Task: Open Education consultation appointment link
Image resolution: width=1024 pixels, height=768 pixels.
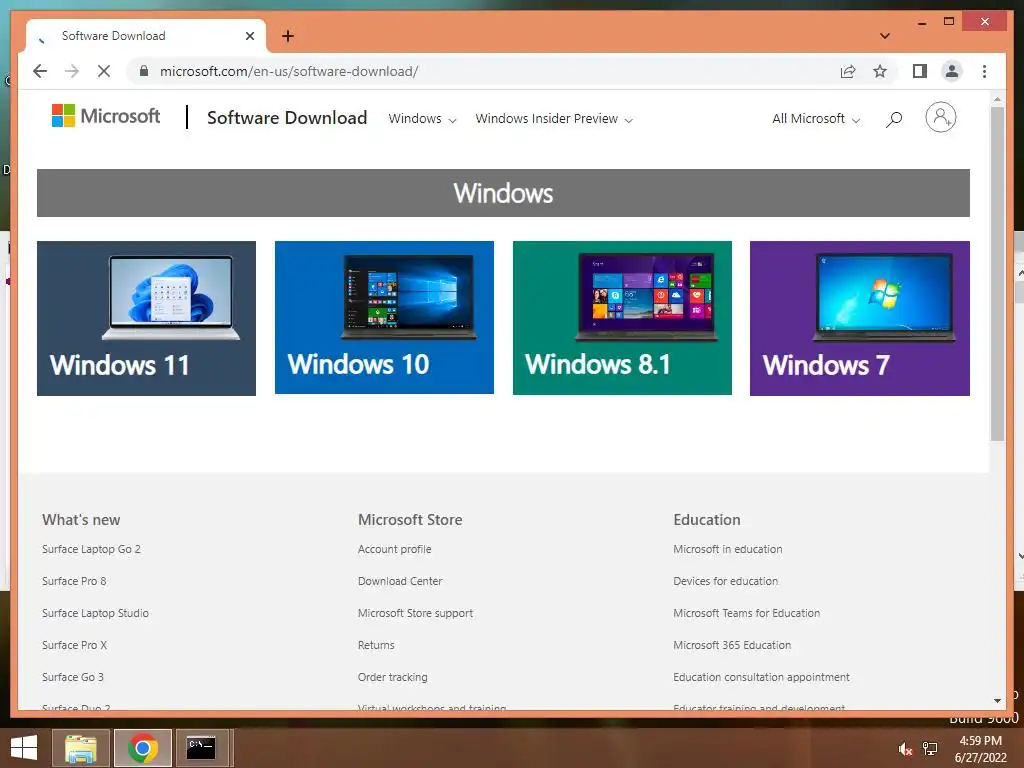Action: point(761,677)
